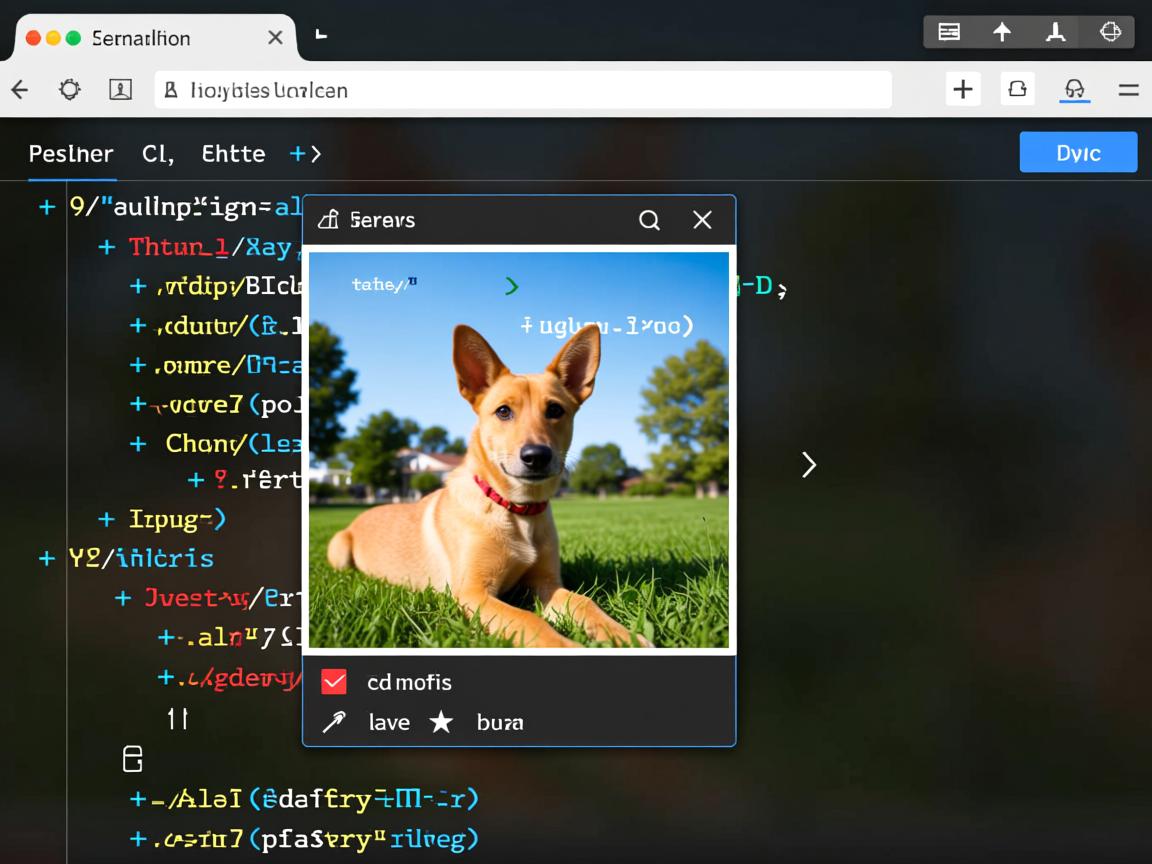
Task: Click the list view icon in top-right toolbar
Action: click(x=949, y=32)
